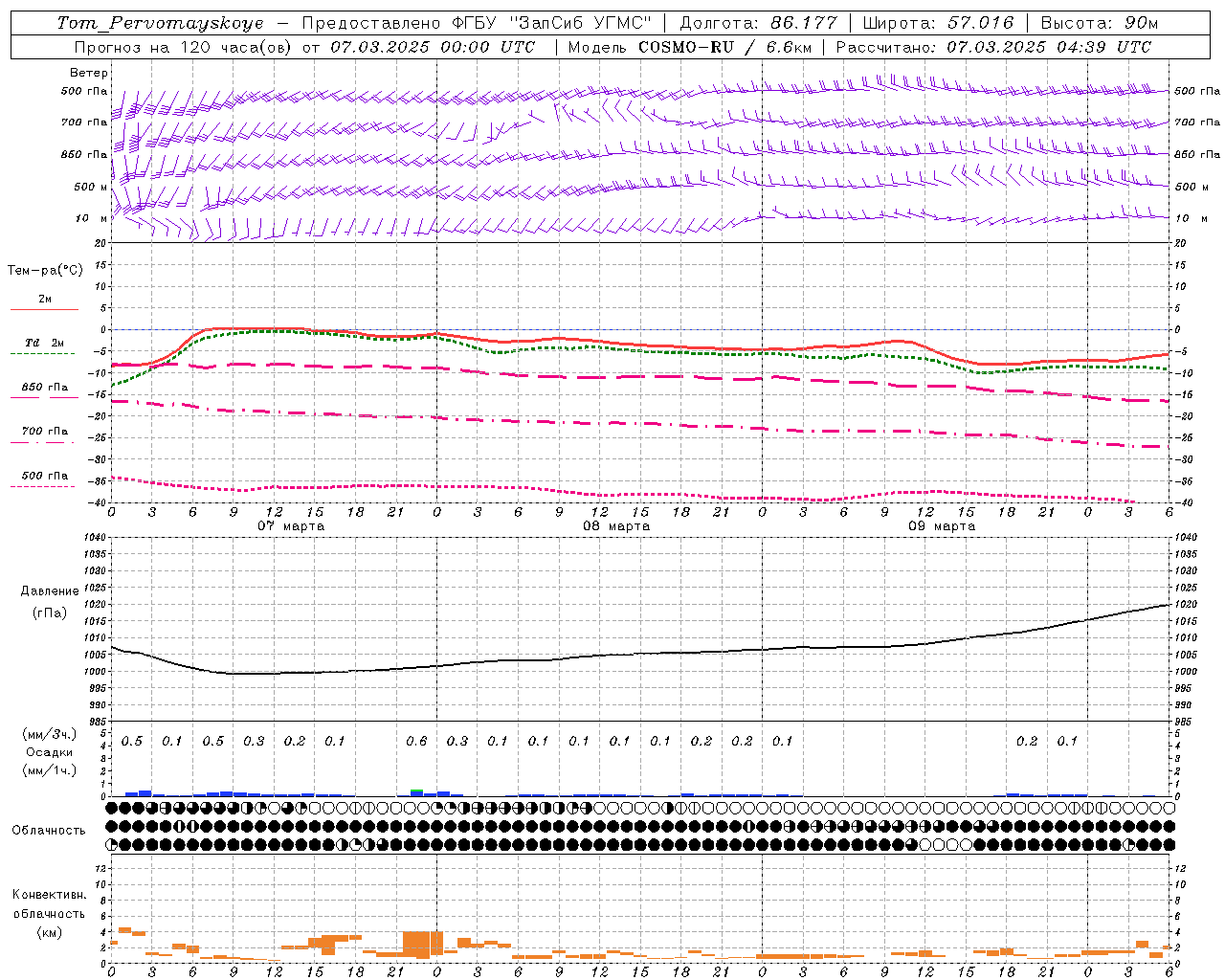Click "Прогноз на 120 часа(ов)" text
Screen dimensions: 1225x980
[x=185, y=47]
